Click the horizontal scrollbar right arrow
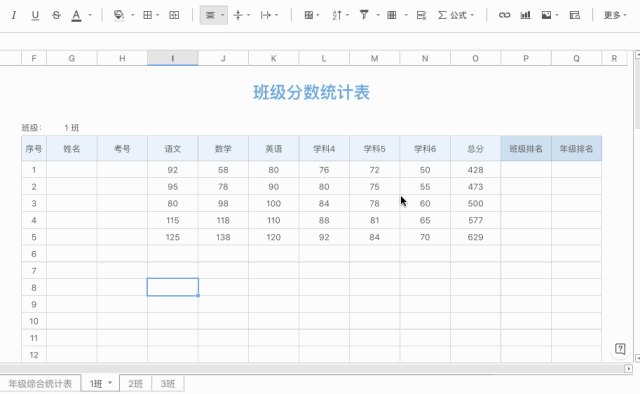The image size is (640, 394). click(628, 369)
